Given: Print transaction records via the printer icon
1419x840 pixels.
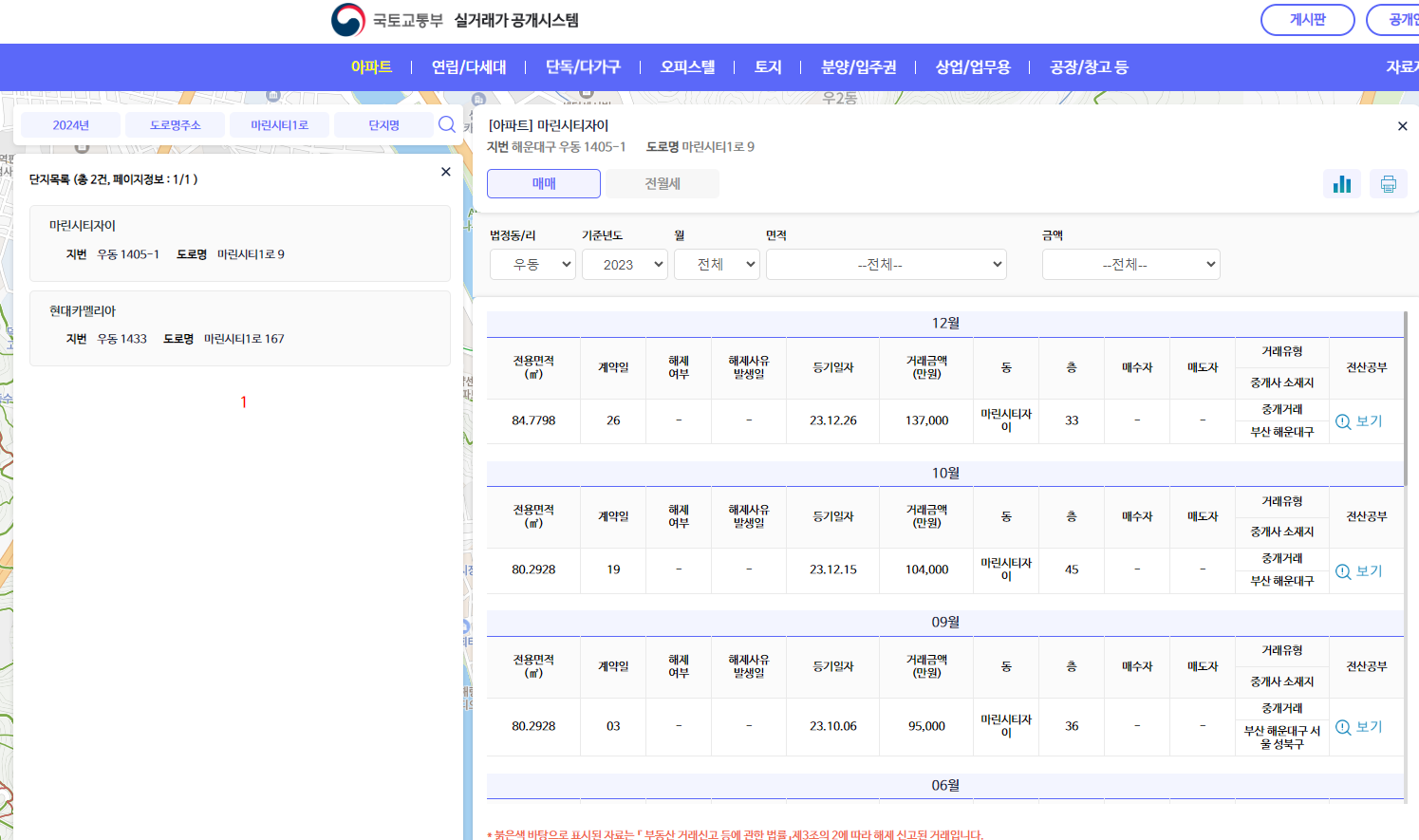Looking at the screenshot, I should tap(1388, 183).
